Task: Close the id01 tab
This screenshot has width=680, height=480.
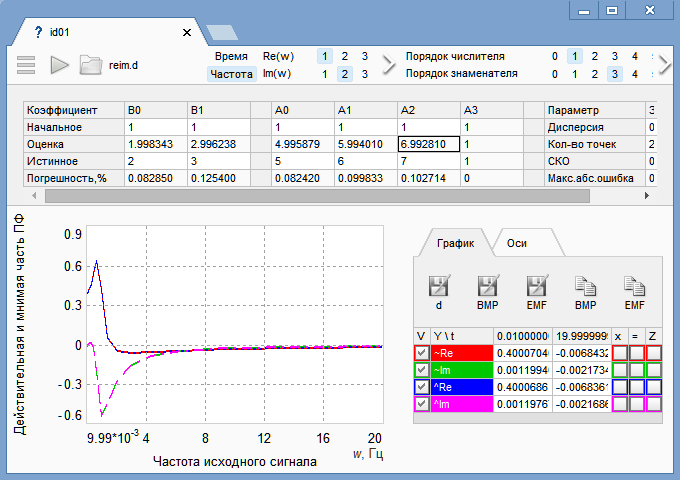Action: pos(187,33)
